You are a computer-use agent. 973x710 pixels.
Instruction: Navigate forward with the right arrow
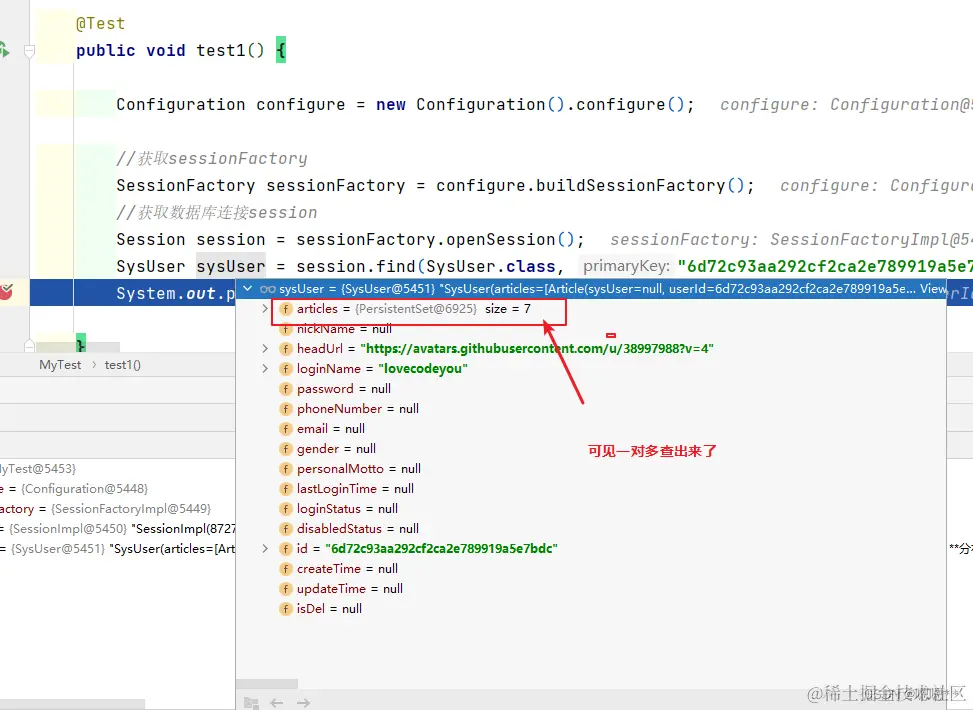point(303,703)
